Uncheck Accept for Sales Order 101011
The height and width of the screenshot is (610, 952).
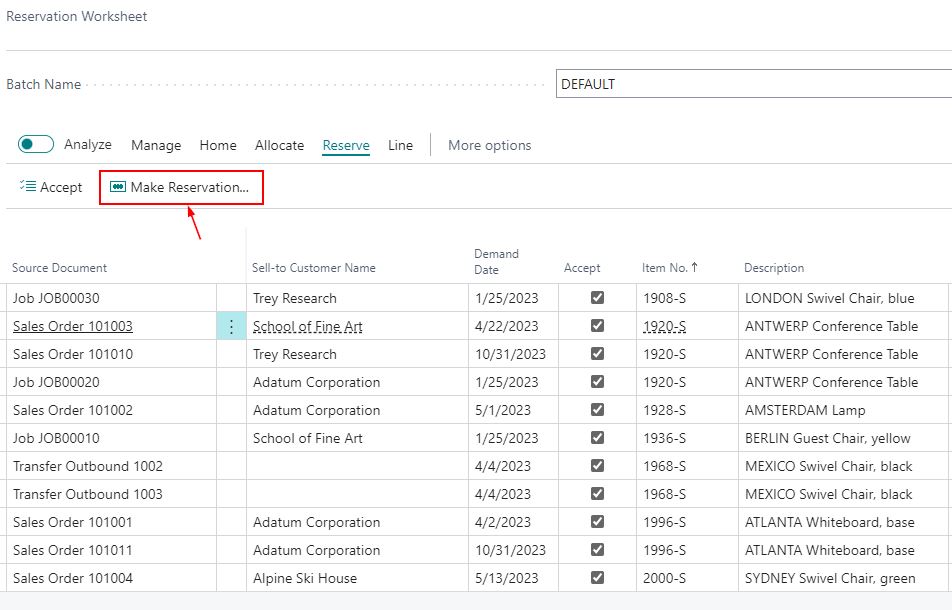[x=597, y=549]
